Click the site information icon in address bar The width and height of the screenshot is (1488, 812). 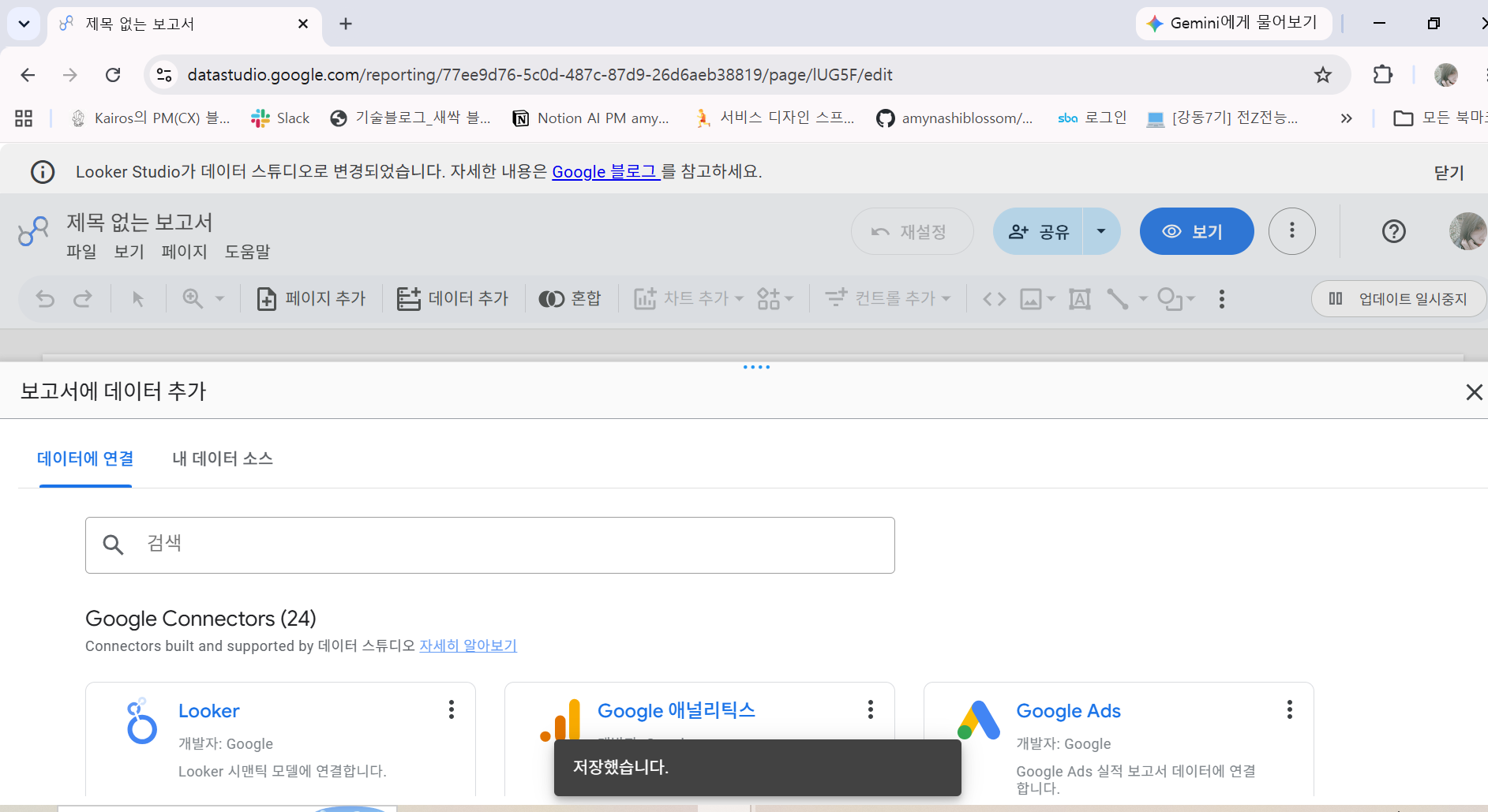(164, 75)
